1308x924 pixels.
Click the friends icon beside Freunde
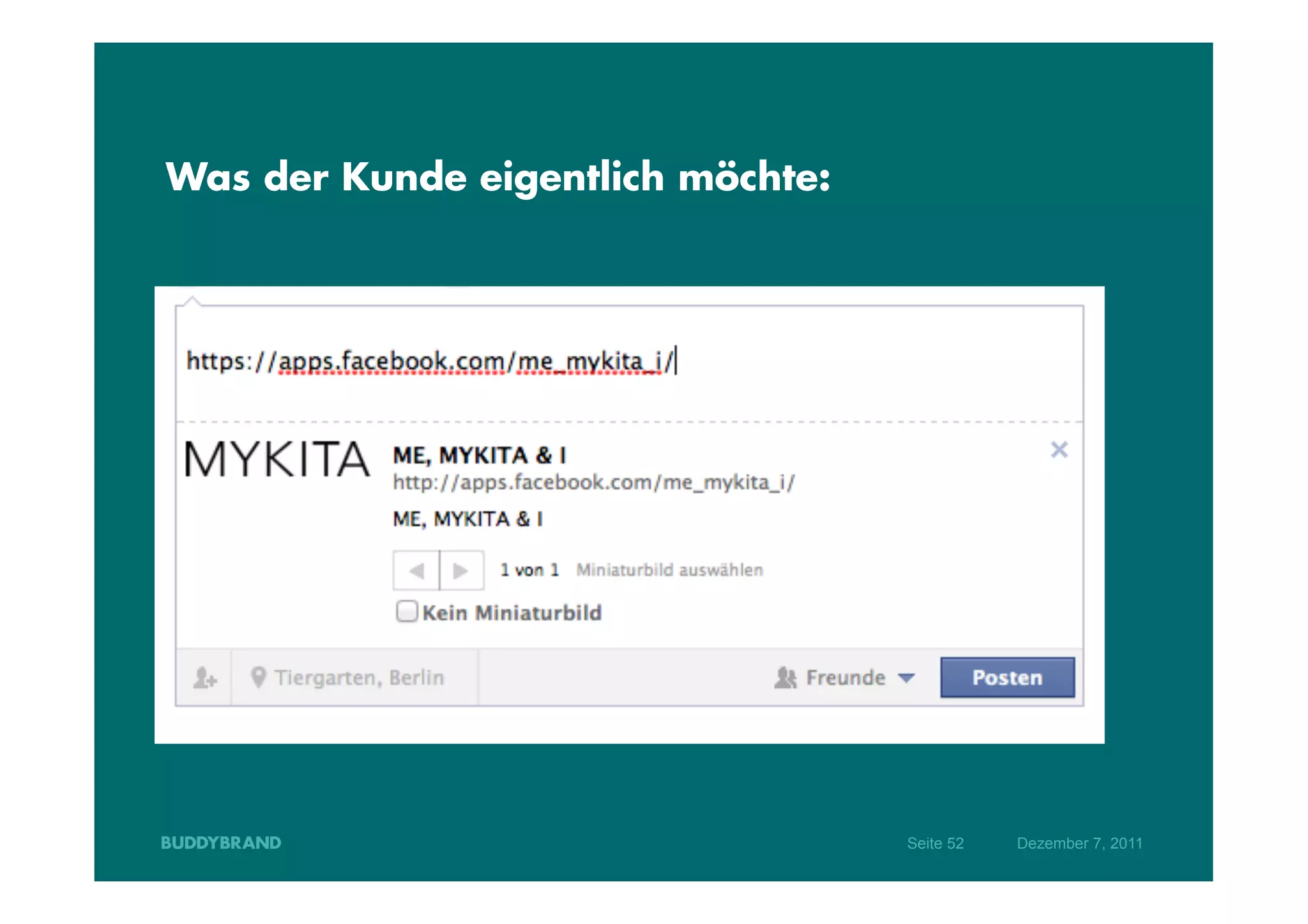[x=786, y=678]
